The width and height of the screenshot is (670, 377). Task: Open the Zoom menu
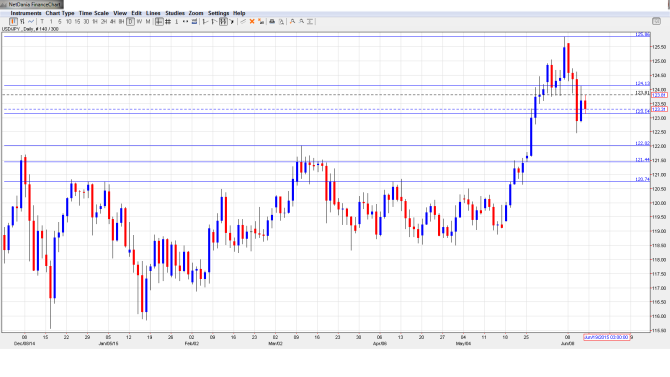pos(196,13)
